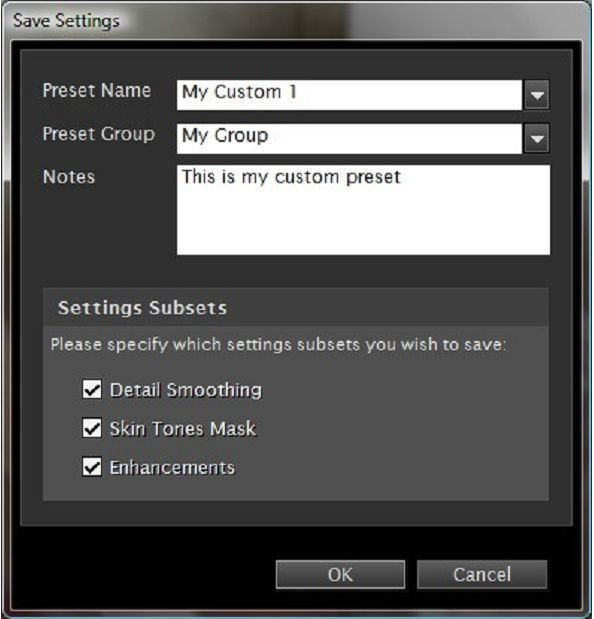Click the Preset Group label

[x=99, y=134]
